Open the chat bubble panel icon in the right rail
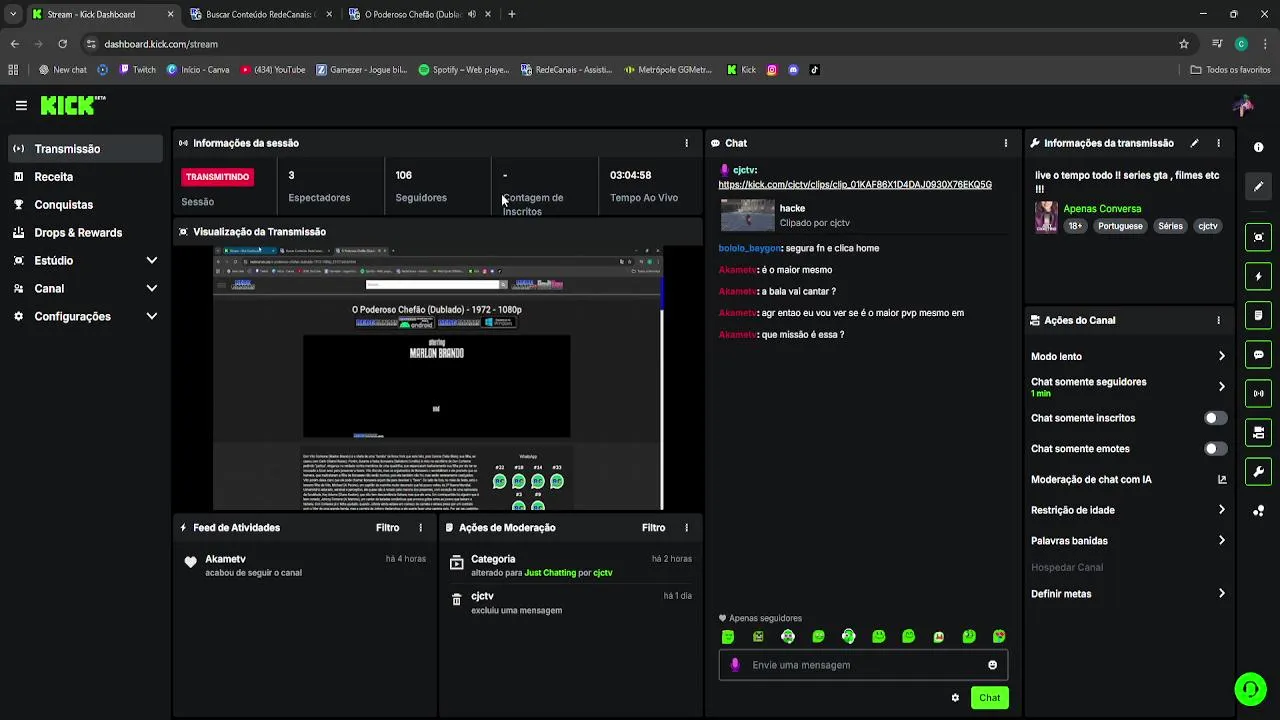This screenshot has height=720, width=1280. pyautogui.click(x=1258, y=354)
